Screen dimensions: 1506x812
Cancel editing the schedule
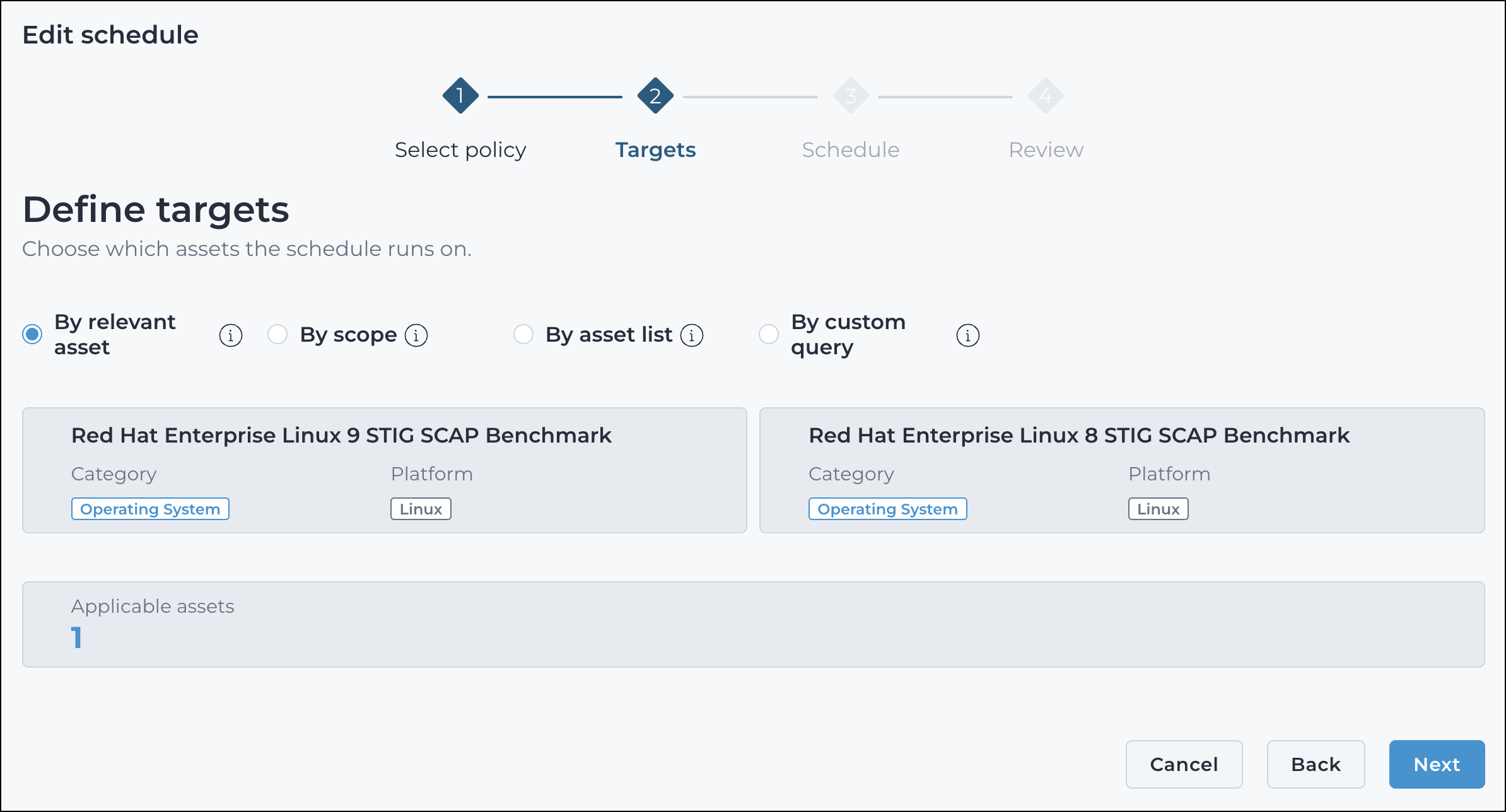(x=1184, y=764)
